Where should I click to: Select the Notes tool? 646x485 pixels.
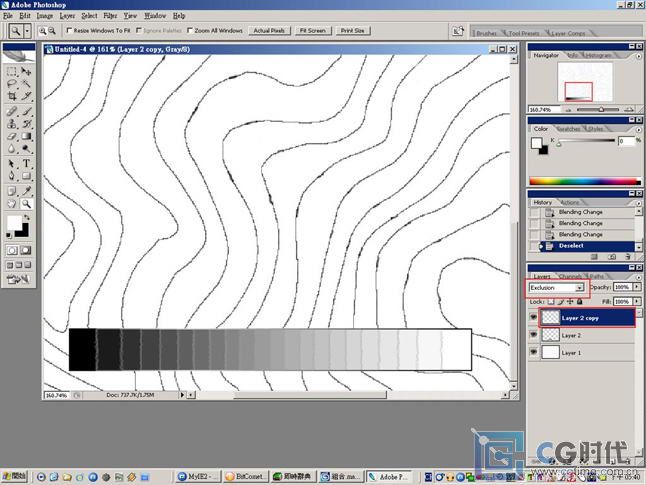(x=12, y=191)
